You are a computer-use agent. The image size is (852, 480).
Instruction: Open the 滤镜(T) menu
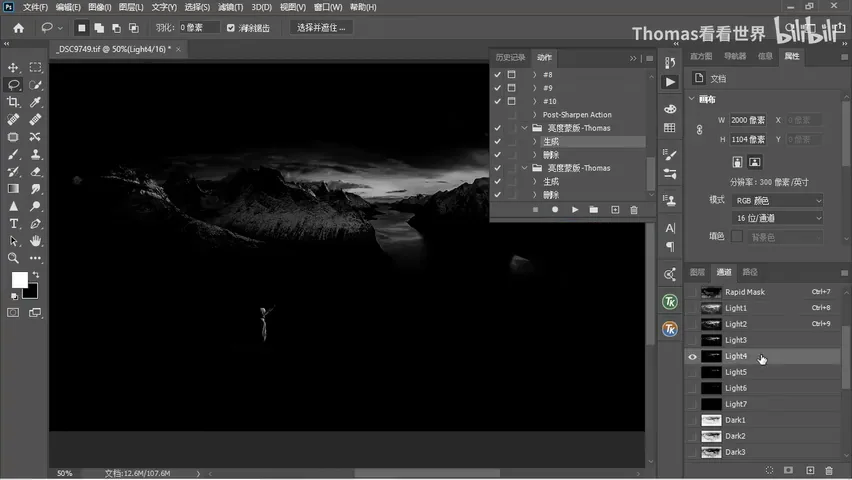[230, 7]
